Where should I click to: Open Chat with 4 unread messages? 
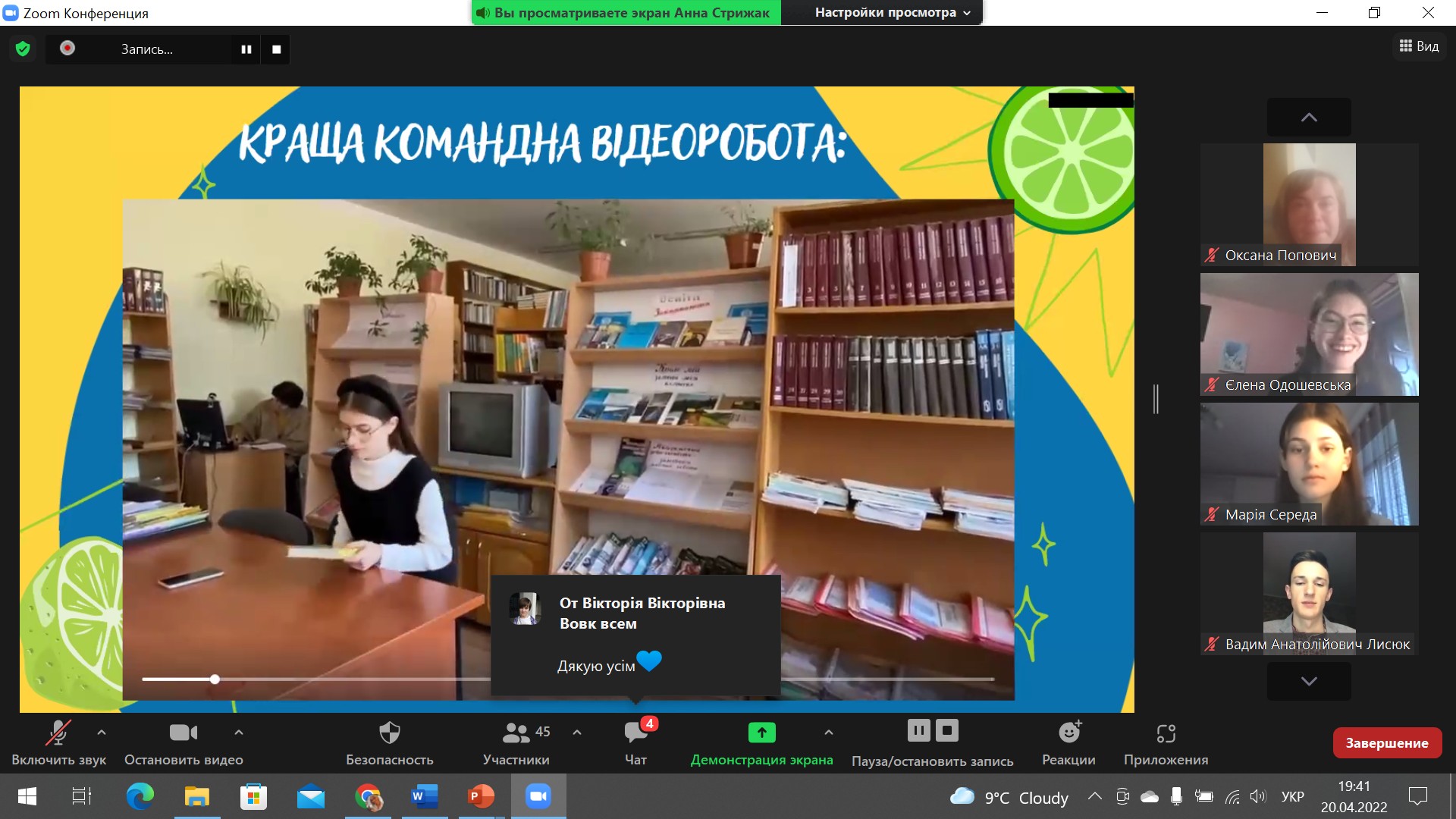[x=635, y=733]
